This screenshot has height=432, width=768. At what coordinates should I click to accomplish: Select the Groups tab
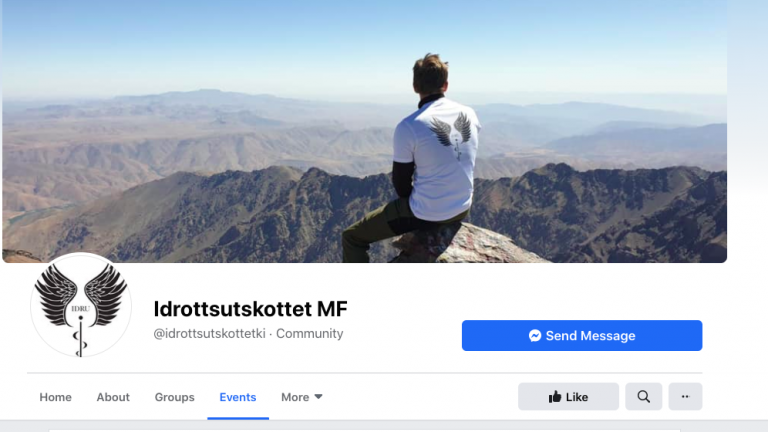click(x=174, y=397)
